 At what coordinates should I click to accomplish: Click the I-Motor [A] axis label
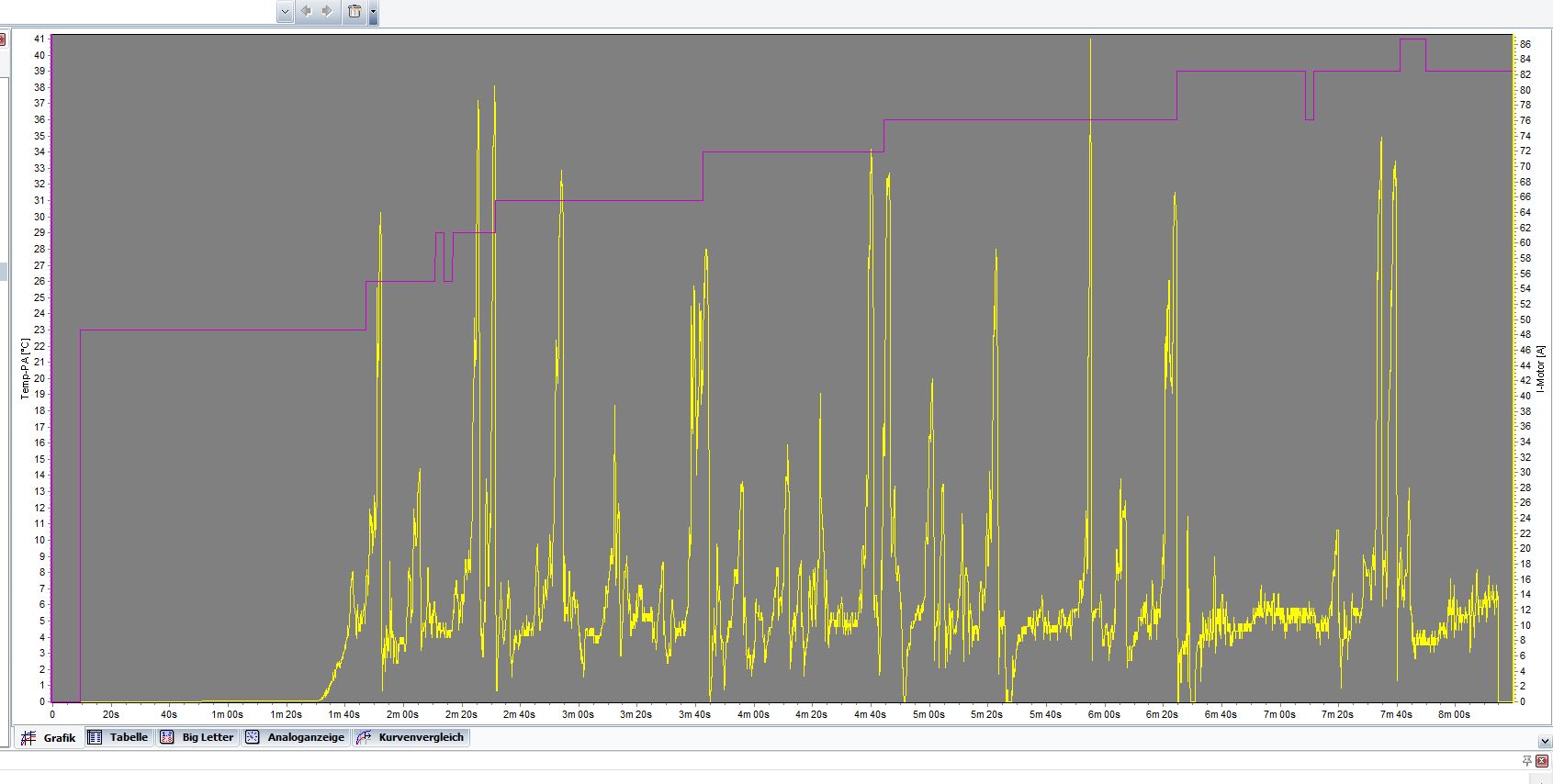point(1540,368)
